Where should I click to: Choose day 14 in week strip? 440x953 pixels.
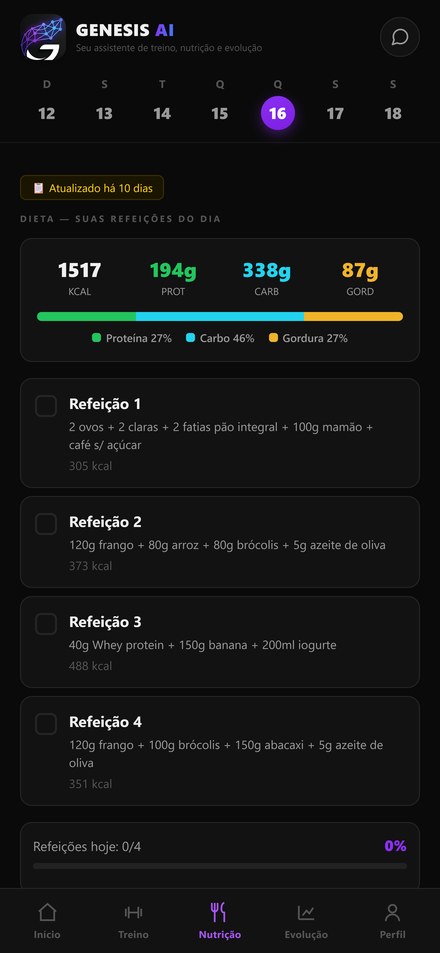tap(162, 113)
